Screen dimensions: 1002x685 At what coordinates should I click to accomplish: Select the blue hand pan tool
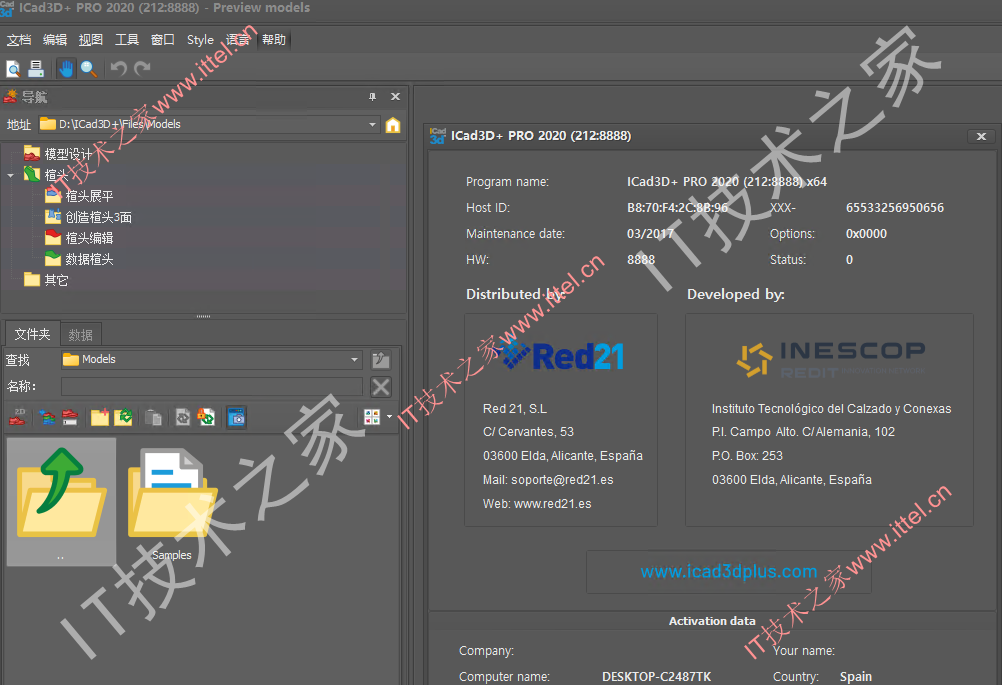click(66, 68)
